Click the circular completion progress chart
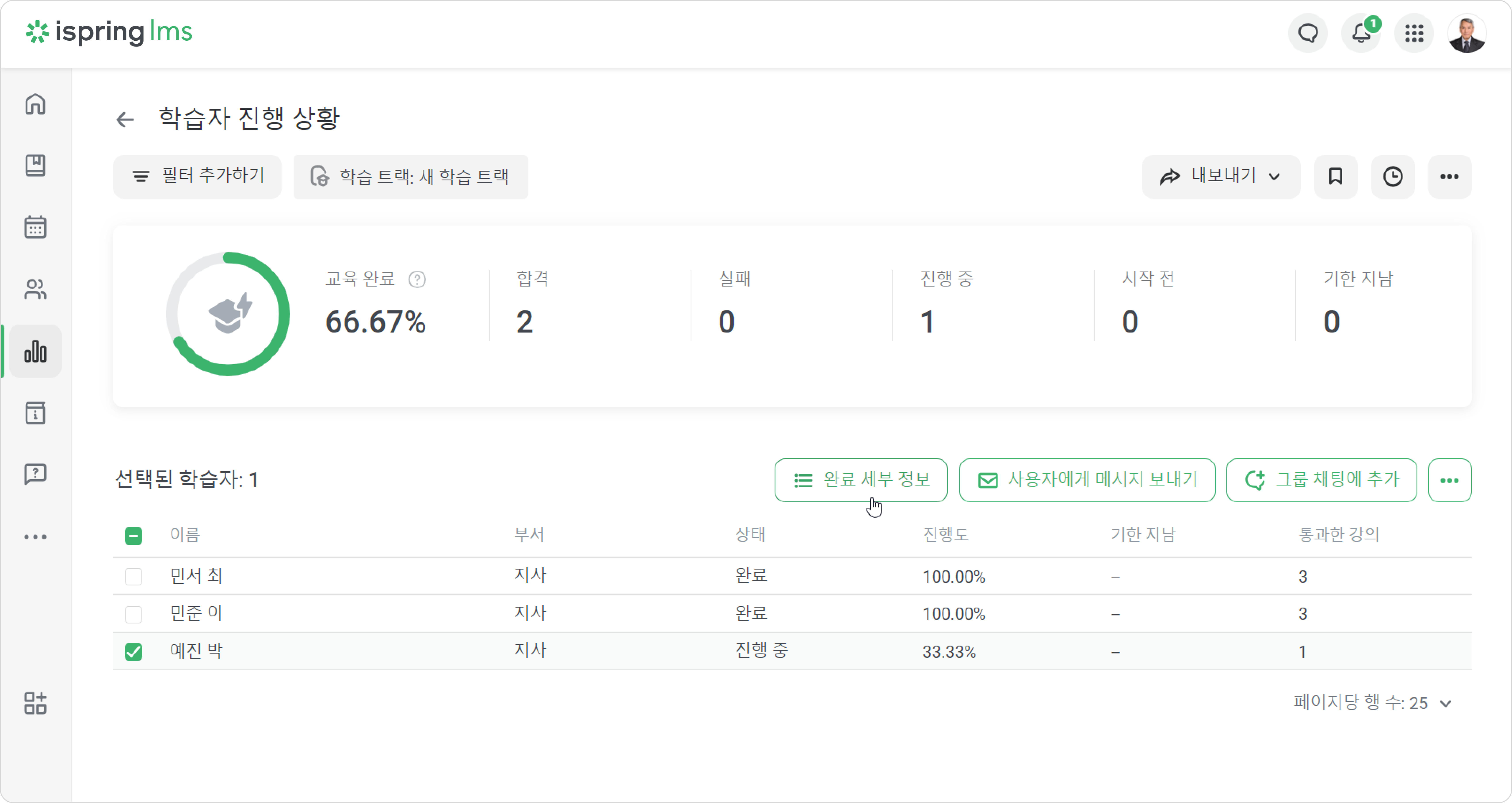The width and height of the screenshot is (1512, 803). coord(228,314)
